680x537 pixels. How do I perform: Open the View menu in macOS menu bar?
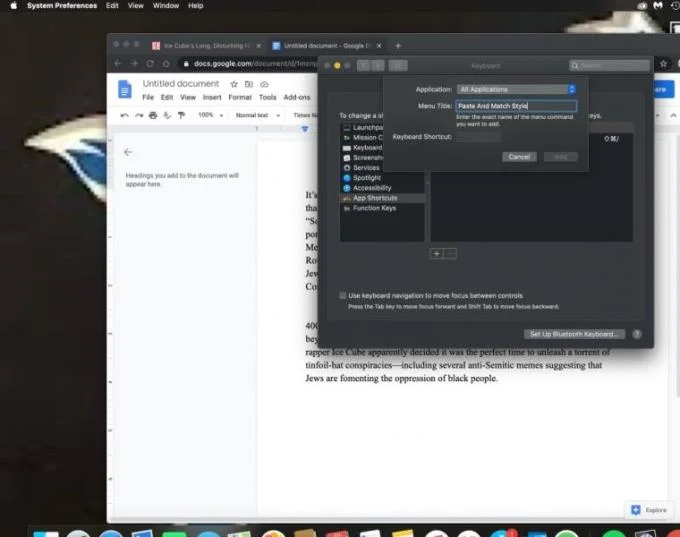[x=136, y=6]
